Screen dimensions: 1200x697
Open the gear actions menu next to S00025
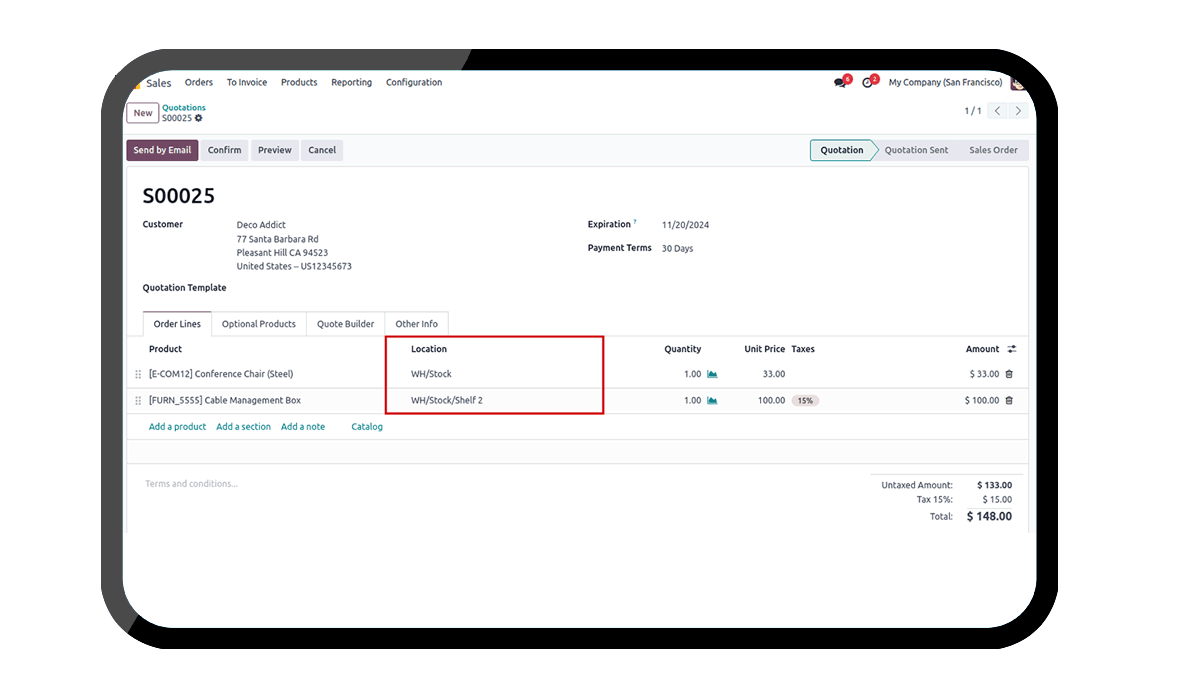[198, 118]
